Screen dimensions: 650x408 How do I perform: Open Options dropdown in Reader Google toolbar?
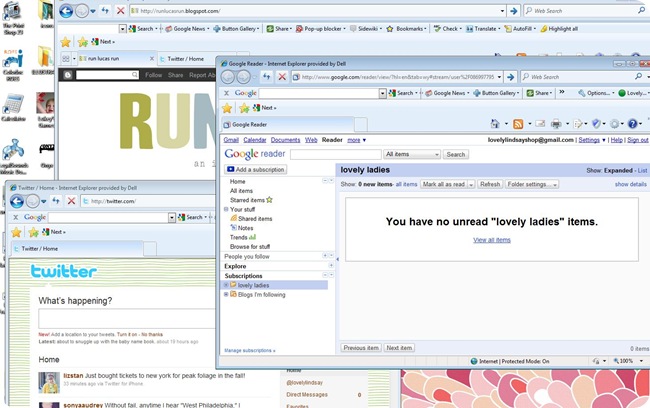pyautogui.click(x=597, y=93)
